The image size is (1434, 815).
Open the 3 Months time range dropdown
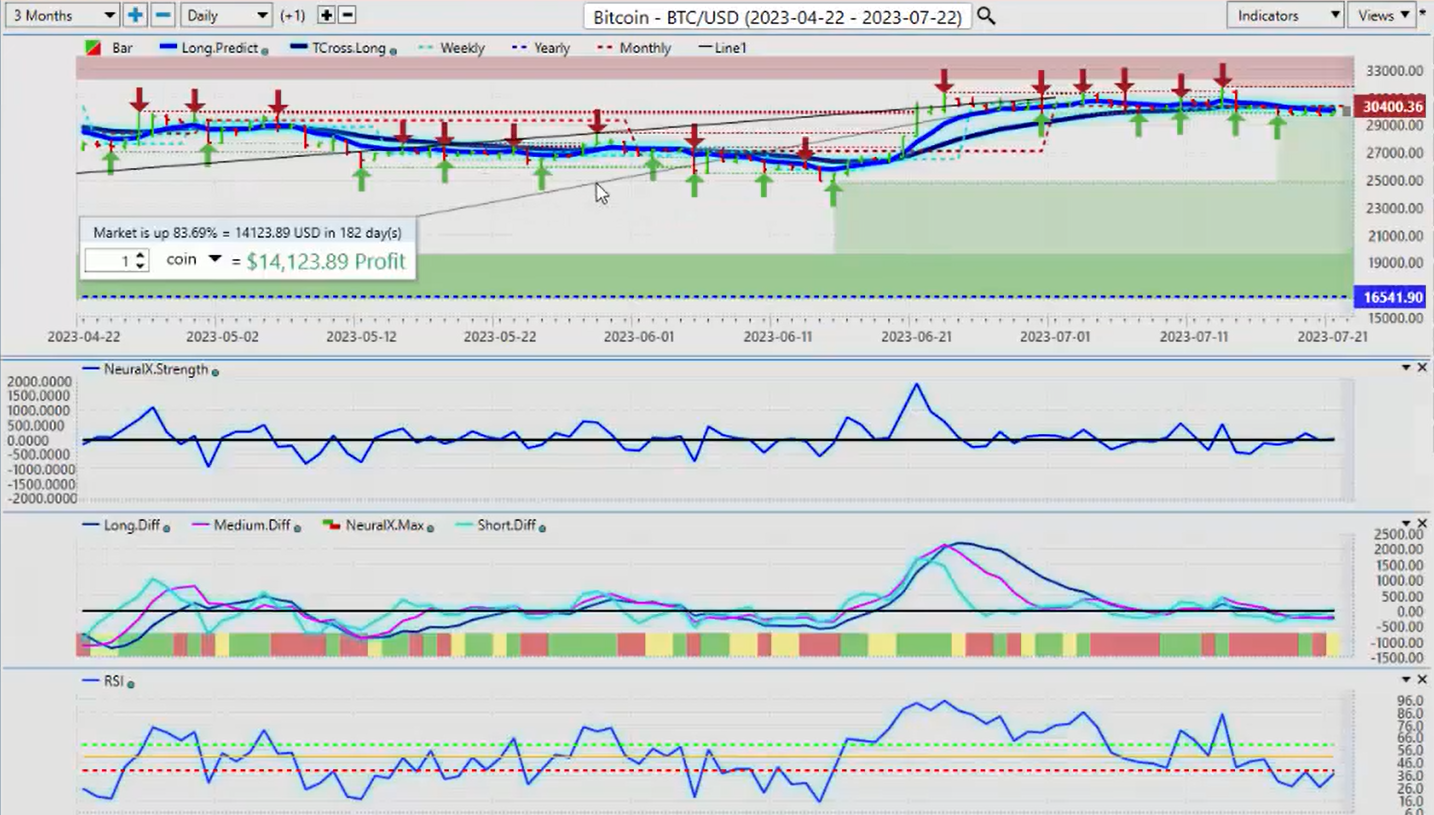pos(61,15)
